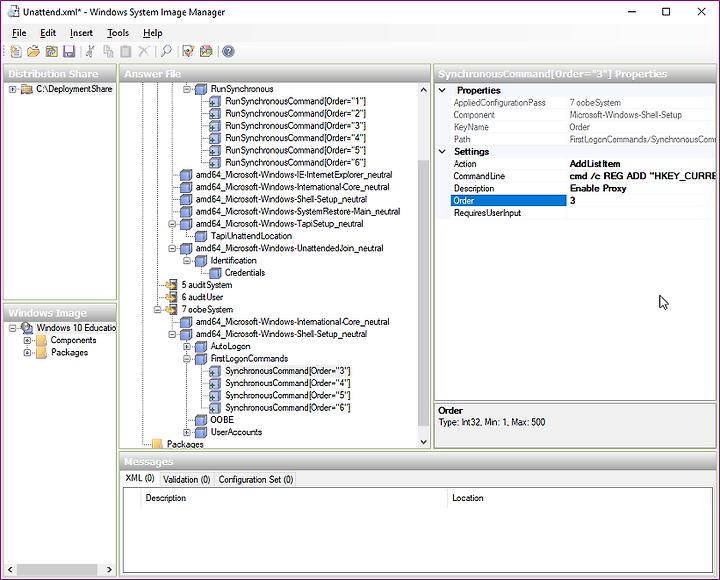Collapse the Properties category chevron

click(443, 90)
